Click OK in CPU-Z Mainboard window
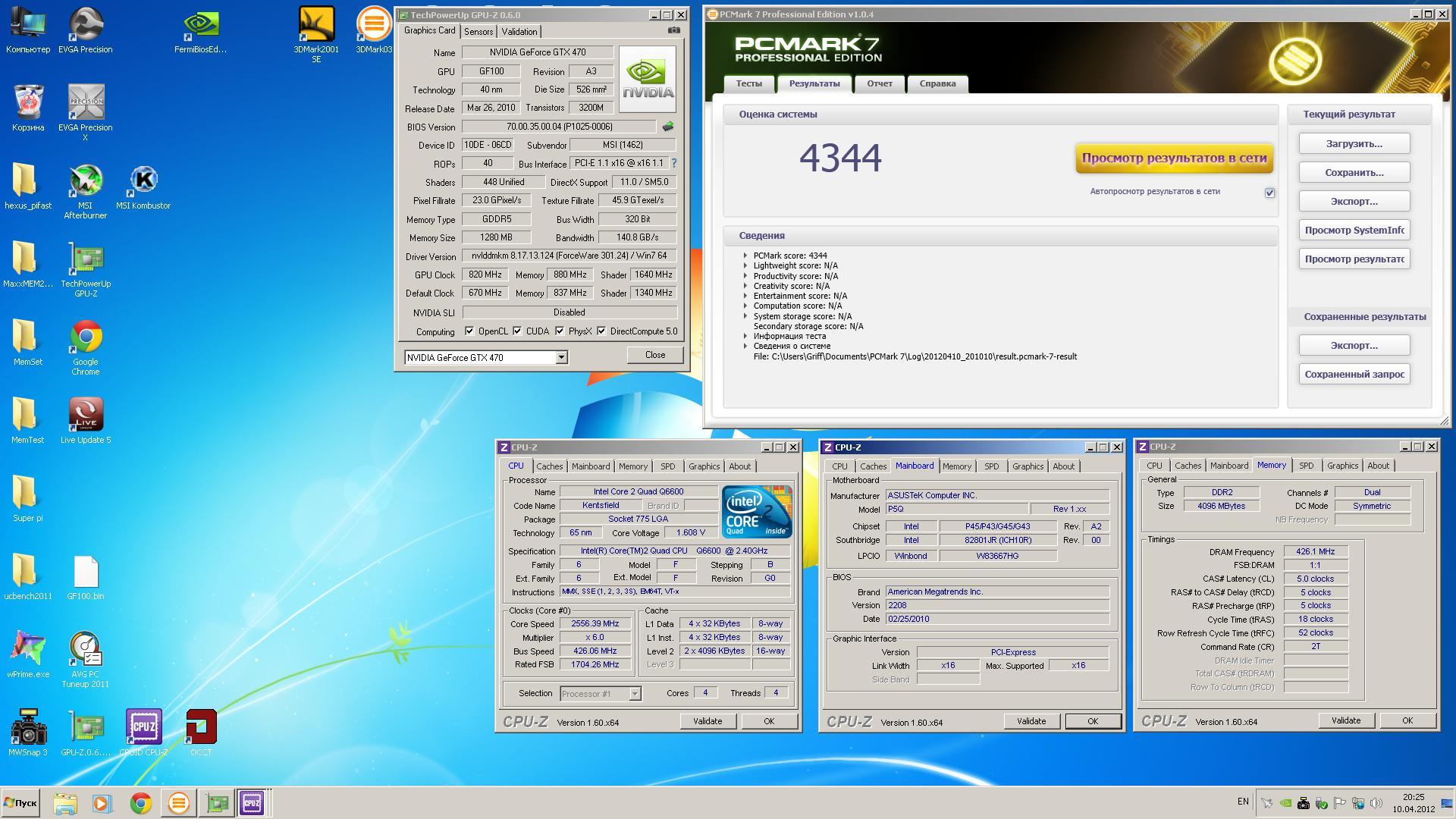 pos(1093,721)
